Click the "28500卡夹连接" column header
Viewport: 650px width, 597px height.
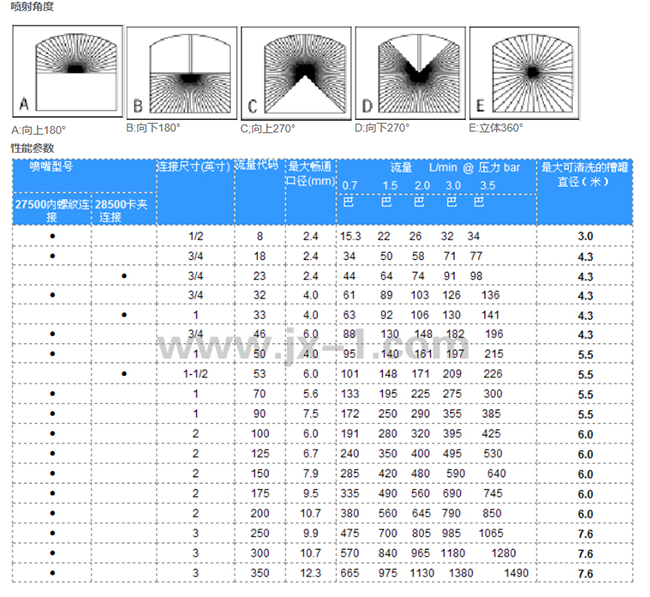(x=123, y=210)
